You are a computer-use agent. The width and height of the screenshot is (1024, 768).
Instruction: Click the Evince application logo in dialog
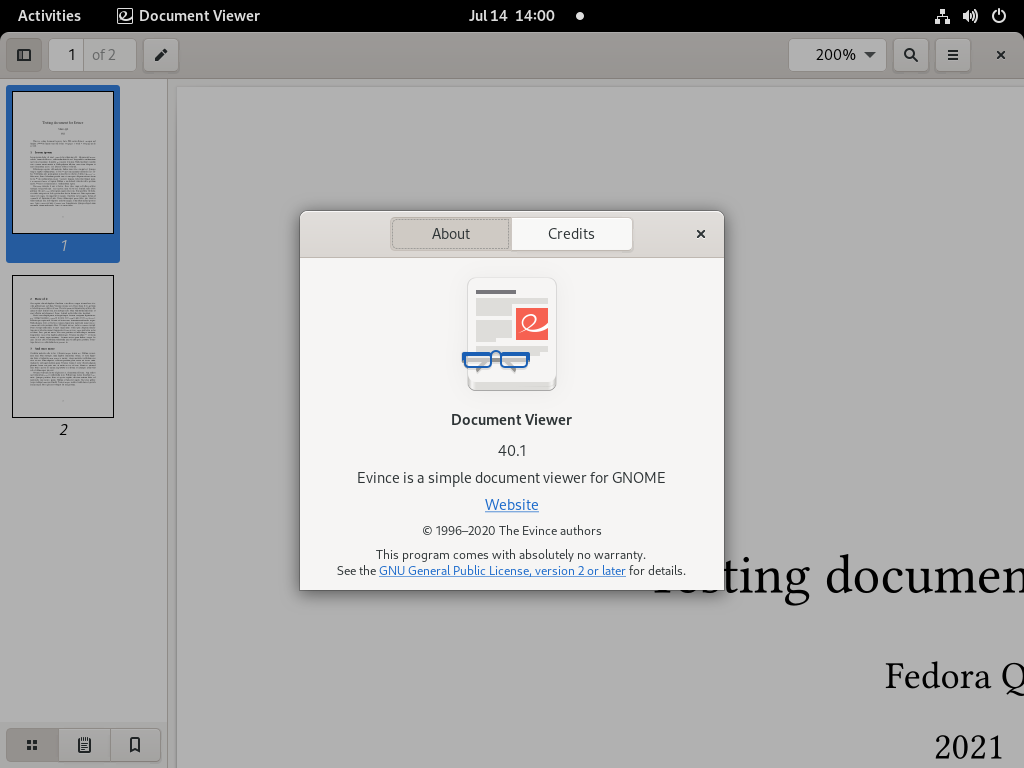tap(511, 334)
